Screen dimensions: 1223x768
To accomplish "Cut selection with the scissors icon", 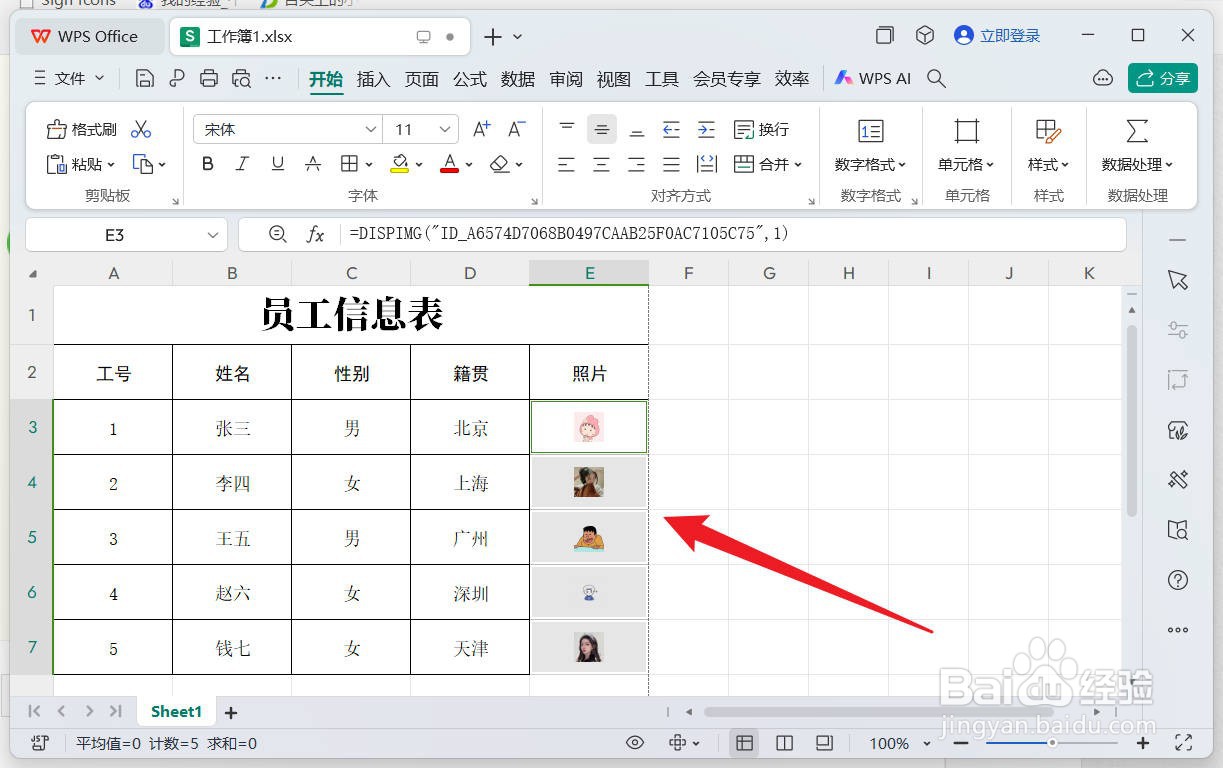I will click(141, 129).
